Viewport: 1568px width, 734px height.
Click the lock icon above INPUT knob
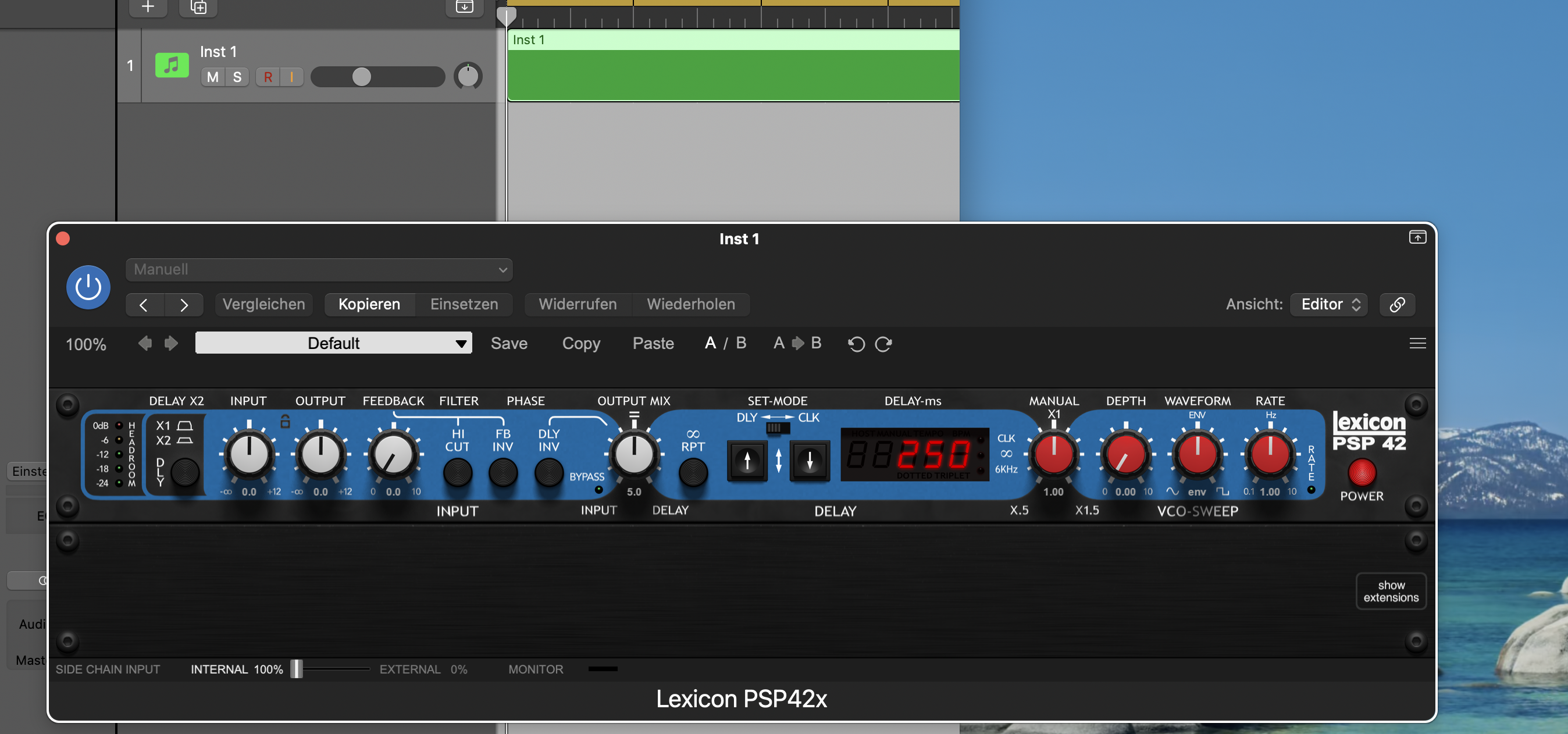[x=285, y=421]
